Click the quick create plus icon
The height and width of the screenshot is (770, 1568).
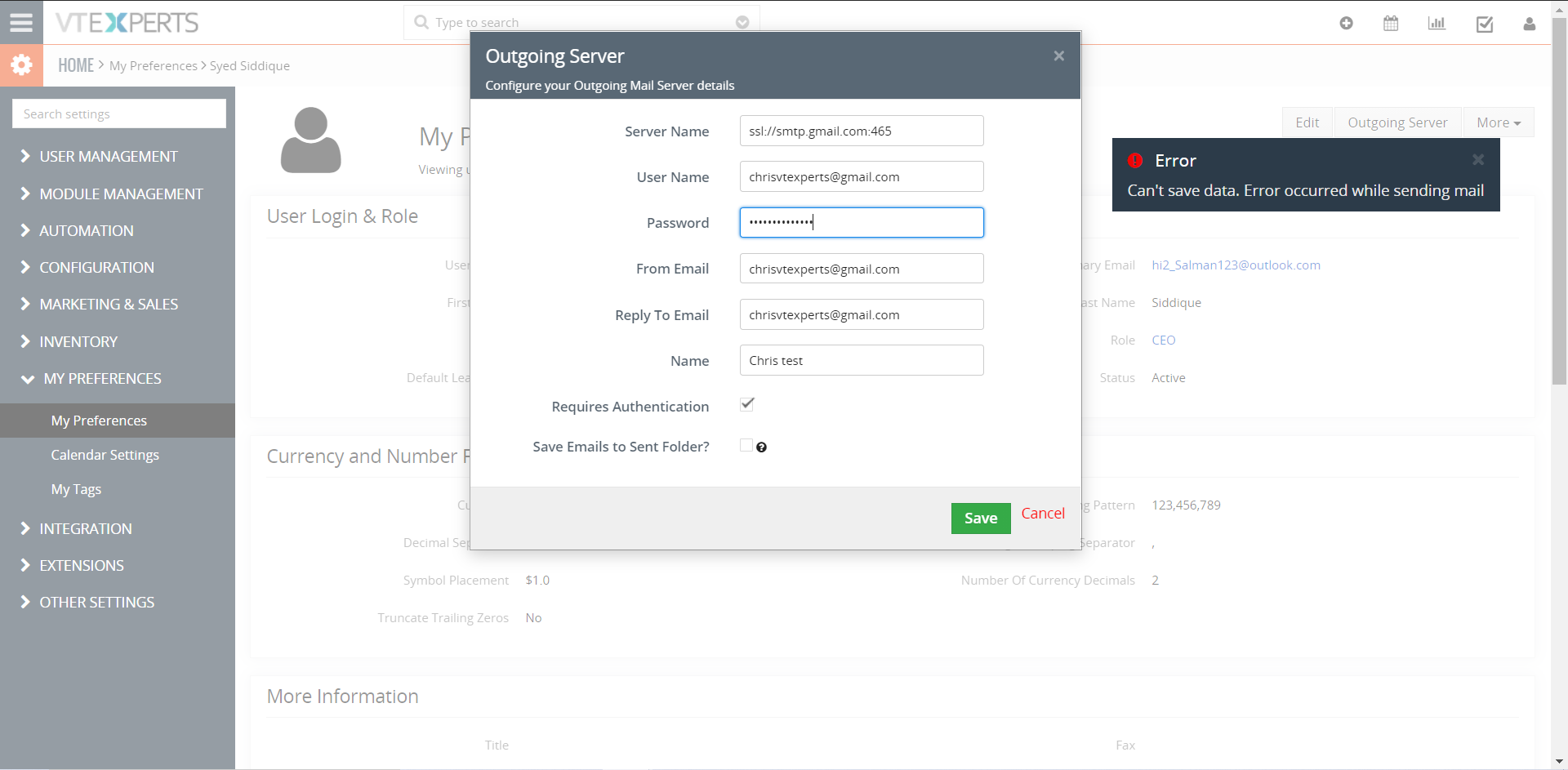[x=1346, y=23]
